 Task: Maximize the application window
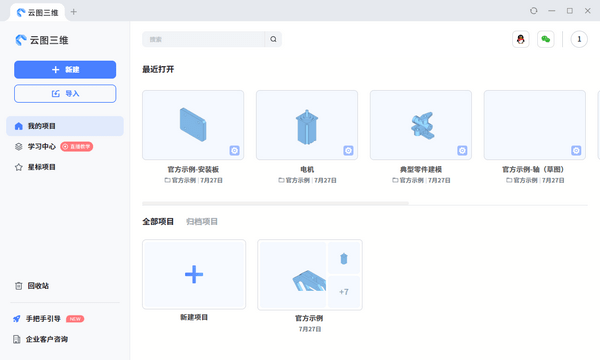[570, 11]
